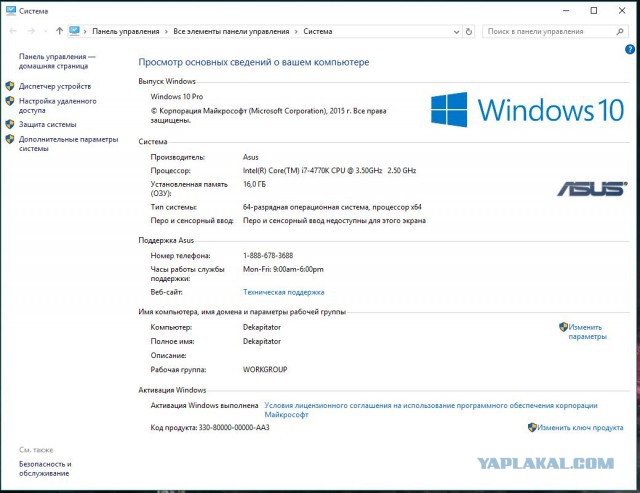
Task: Open 'Защита системы' link
Action: pyautogui.click(x=48, y=124)
